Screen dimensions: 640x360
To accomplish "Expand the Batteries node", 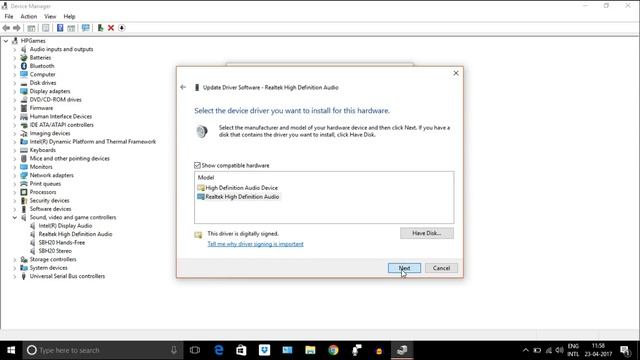I will click(x=15, y=58).
